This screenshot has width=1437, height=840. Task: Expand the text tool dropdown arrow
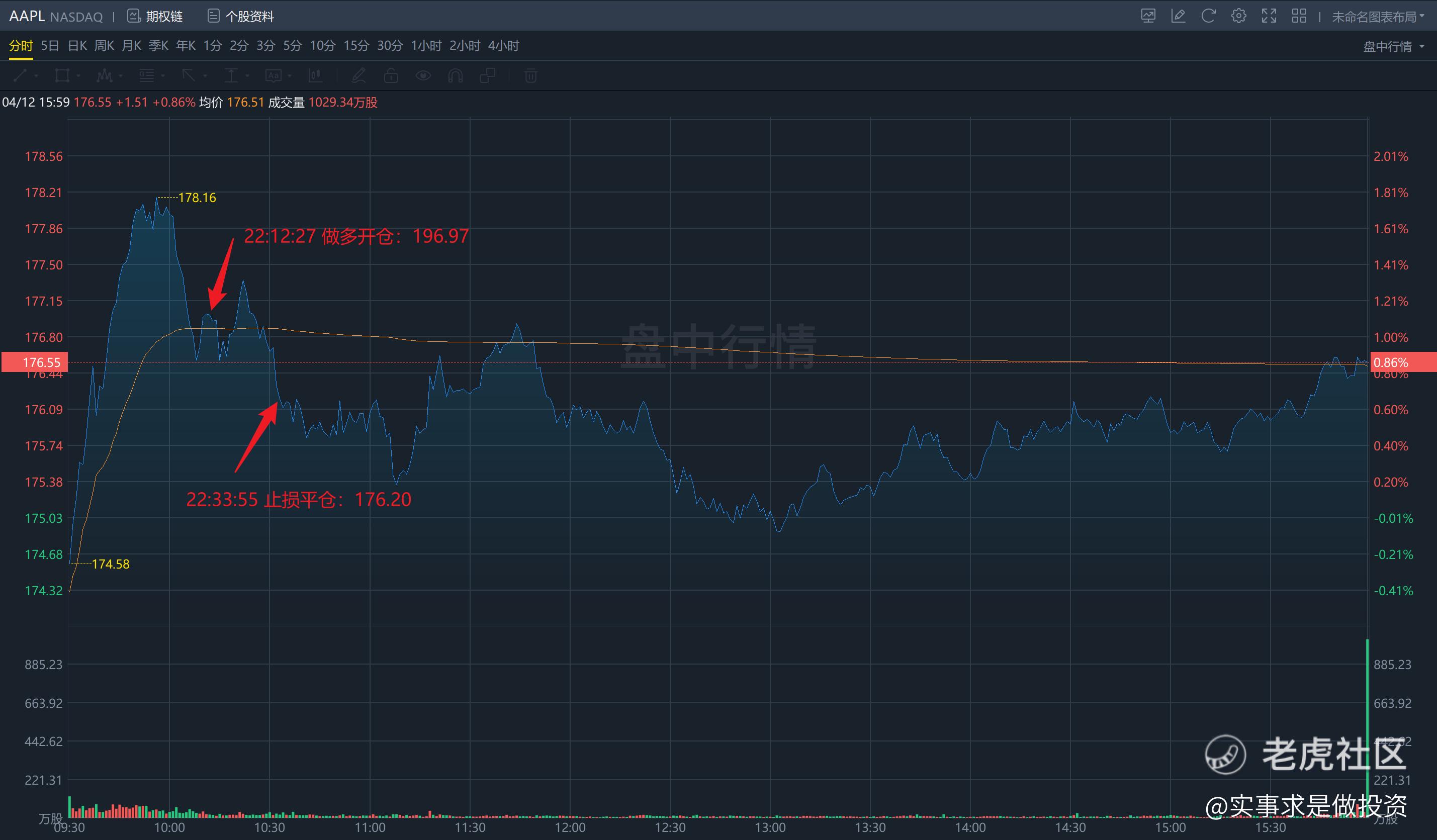tap(290, 76)
